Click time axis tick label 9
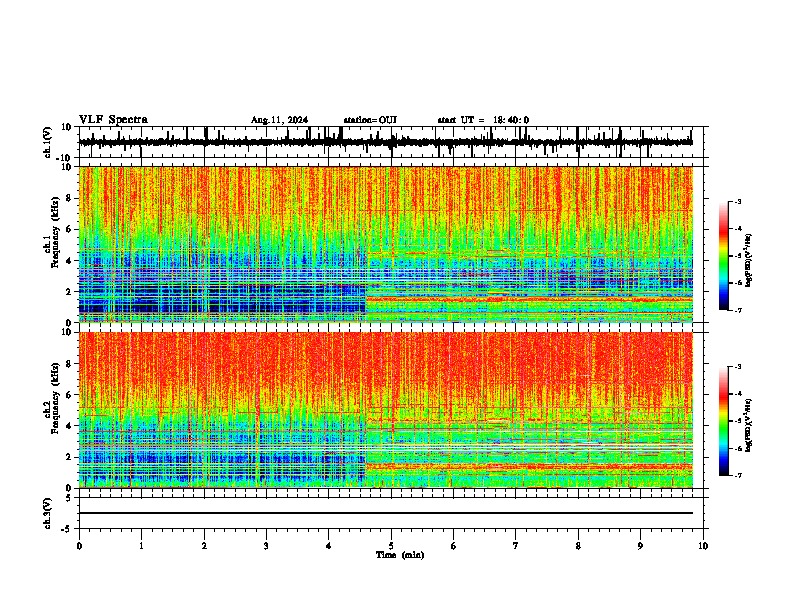 pyautogui.click(x=640, y=546)
